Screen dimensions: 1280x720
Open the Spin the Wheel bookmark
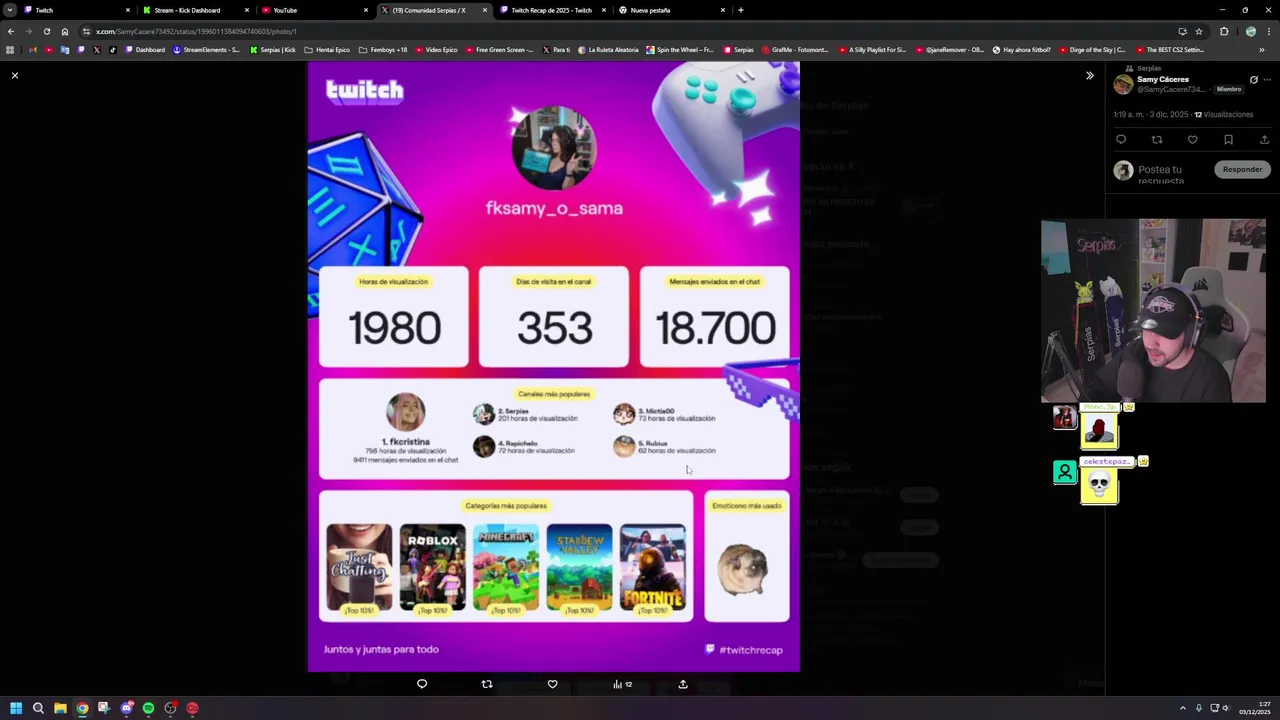click(680, 50)
